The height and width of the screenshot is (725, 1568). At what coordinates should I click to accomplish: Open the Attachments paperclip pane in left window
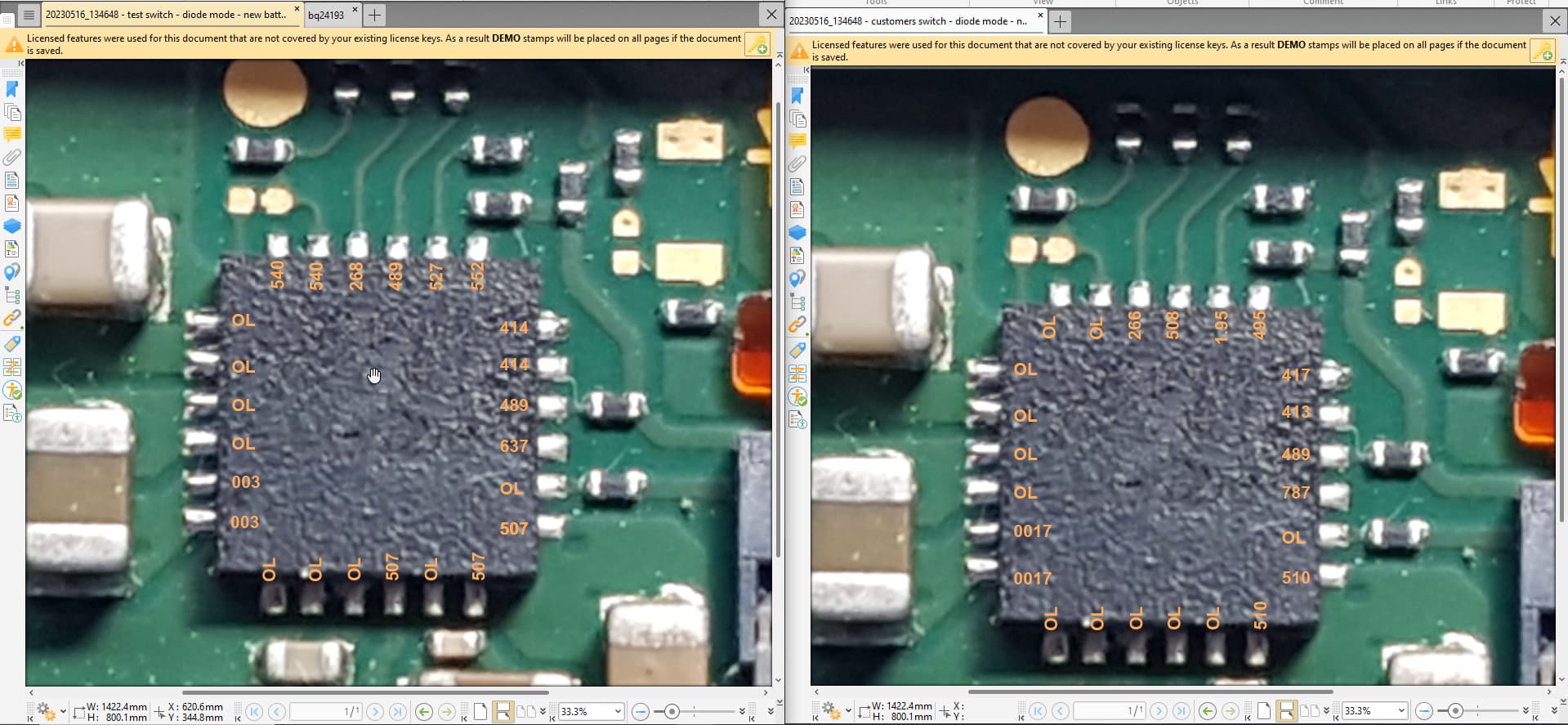point(12,157)
